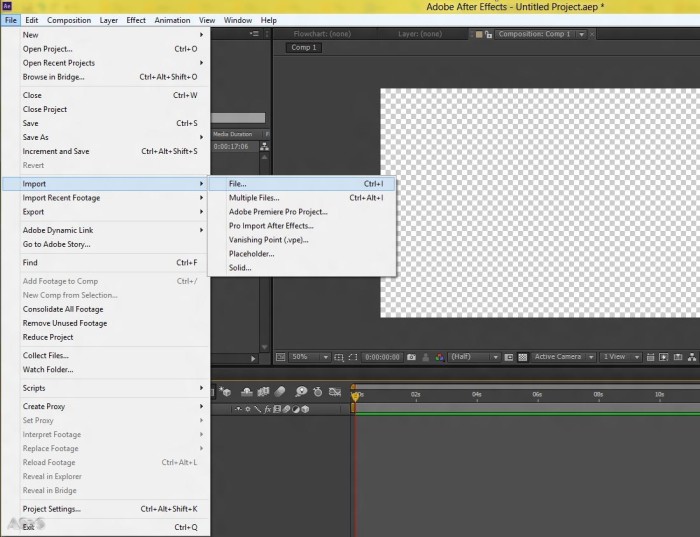
Task: Open the 1 View layout dropdown
Action: [x=621, y=357]
